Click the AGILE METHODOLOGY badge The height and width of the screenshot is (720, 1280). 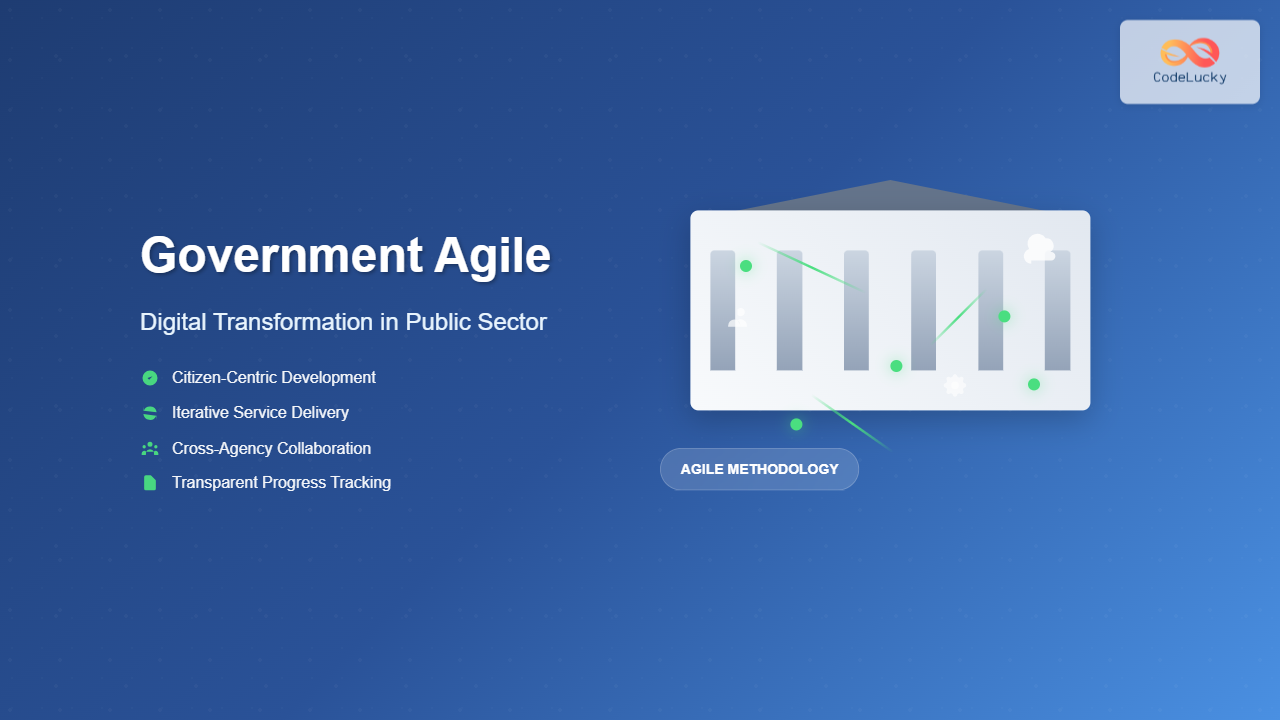[x=759, y=469]
